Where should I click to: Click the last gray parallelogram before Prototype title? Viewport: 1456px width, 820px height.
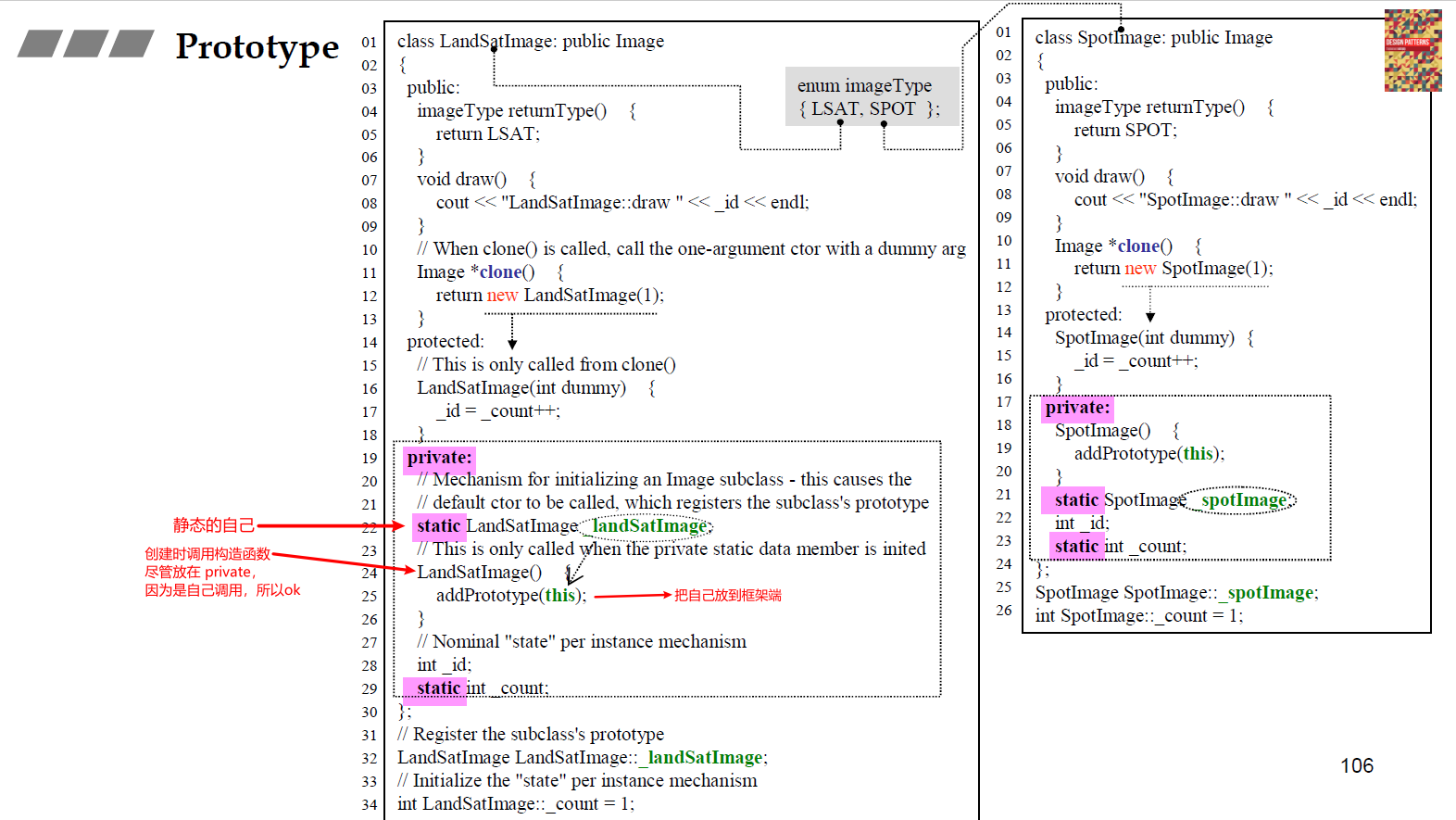(x=131, y=44)
